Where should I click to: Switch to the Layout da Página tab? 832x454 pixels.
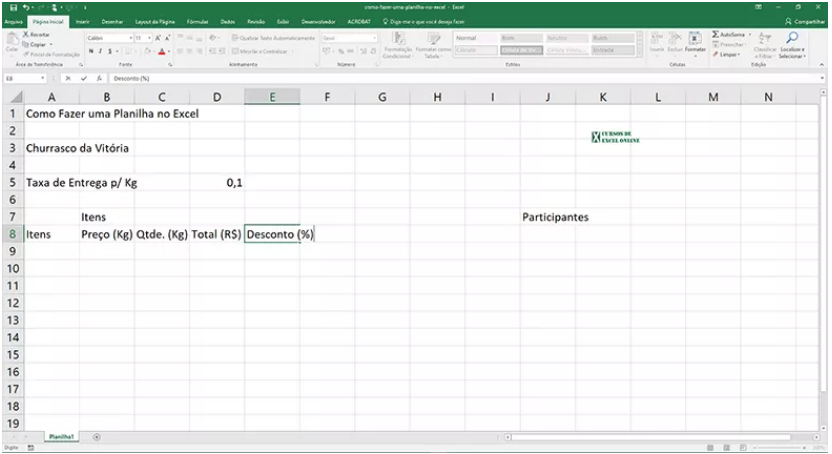(x=153, y=20)
